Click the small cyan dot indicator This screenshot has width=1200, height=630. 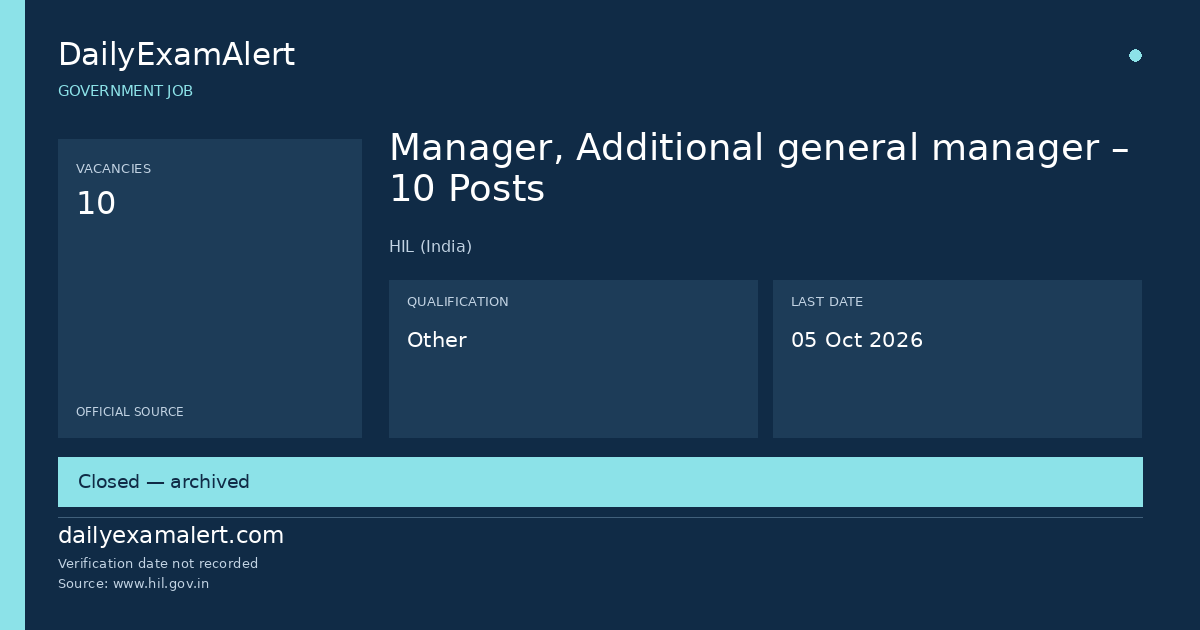pyautogui.click(x=1135, y=56)
